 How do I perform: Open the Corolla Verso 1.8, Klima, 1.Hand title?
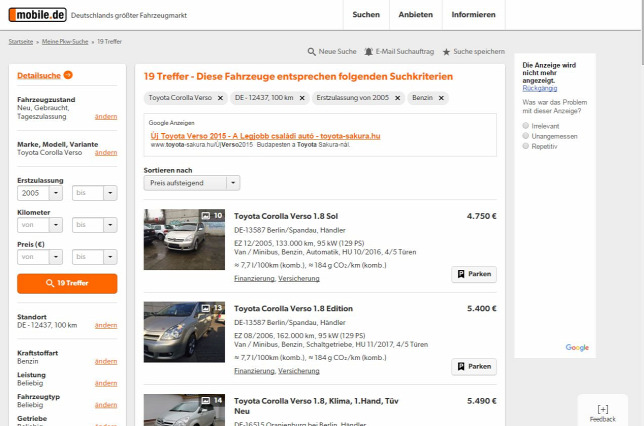click(316, 406)
